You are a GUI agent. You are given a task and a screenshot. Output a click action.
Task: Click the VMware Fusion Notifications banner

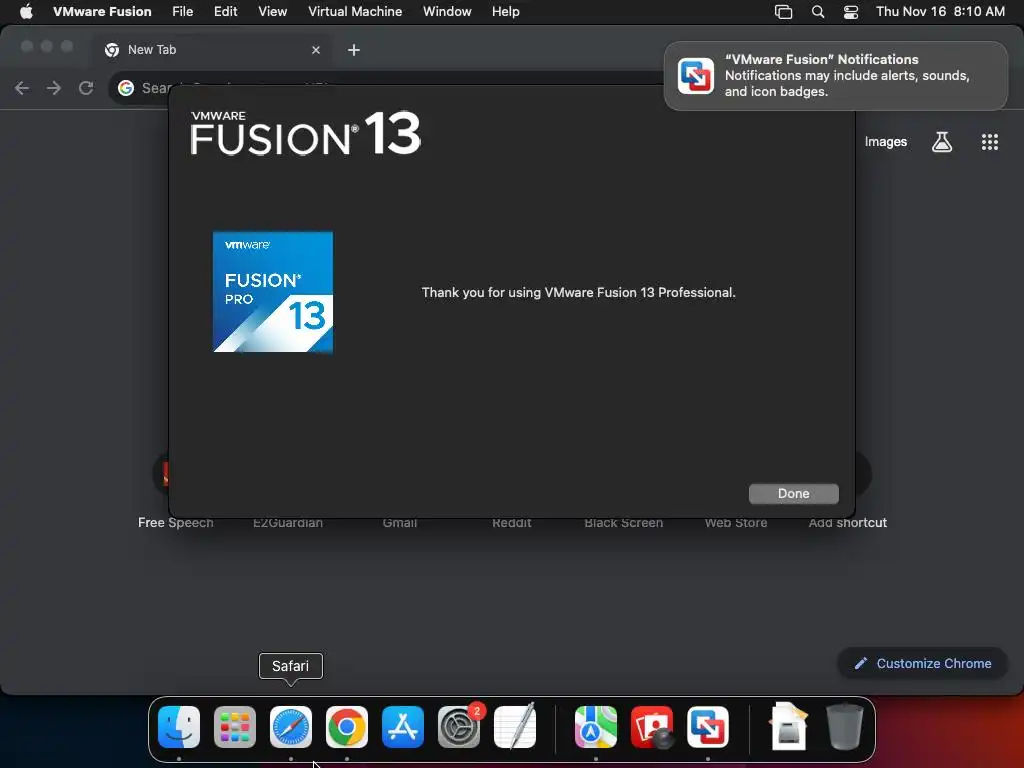pyautogui.click(x=836, y=76)
